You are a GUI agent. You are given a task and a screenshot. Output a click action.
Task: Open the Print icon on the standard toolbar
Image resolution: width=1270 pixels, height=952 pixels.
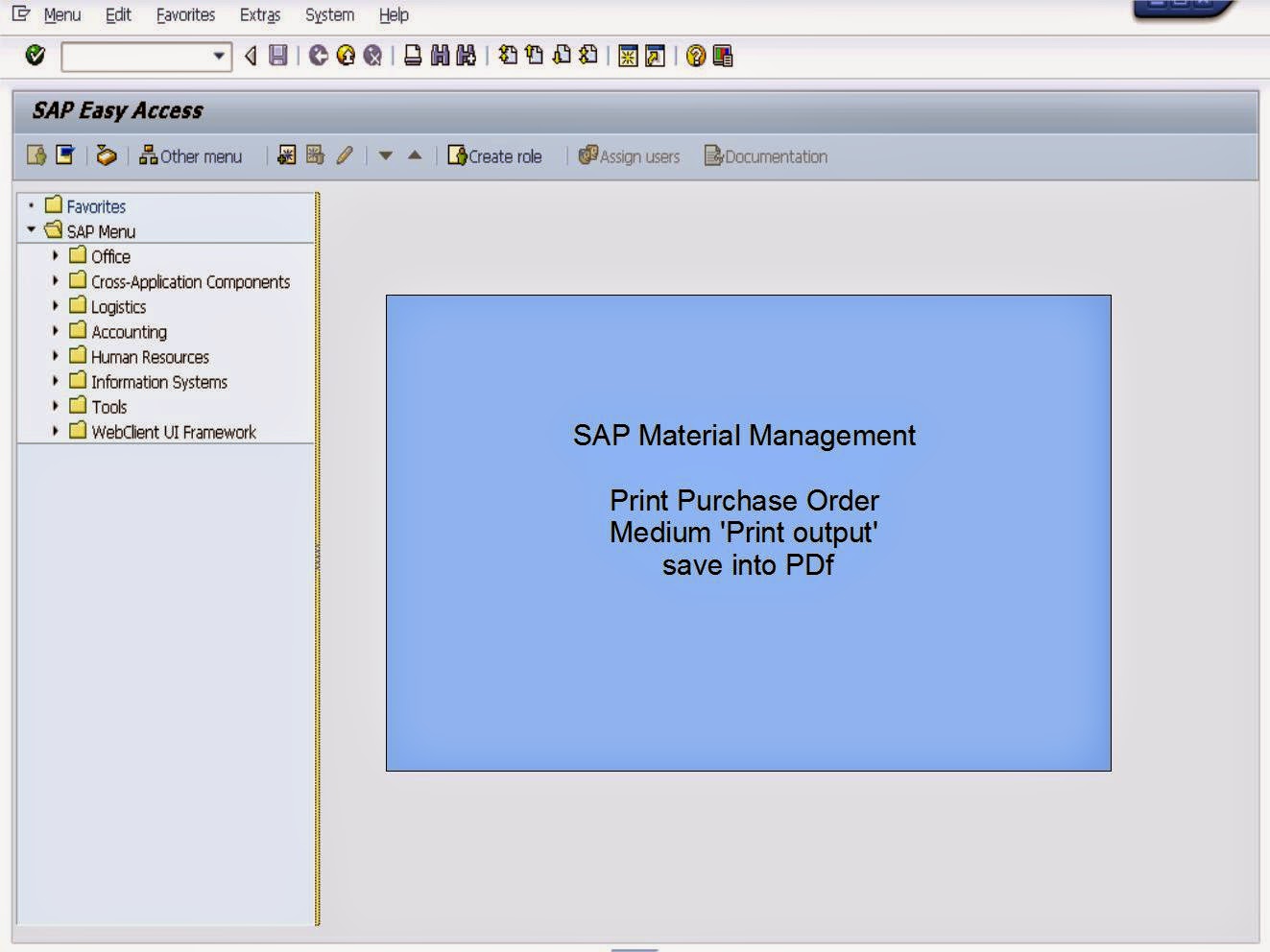coord(415,56)
